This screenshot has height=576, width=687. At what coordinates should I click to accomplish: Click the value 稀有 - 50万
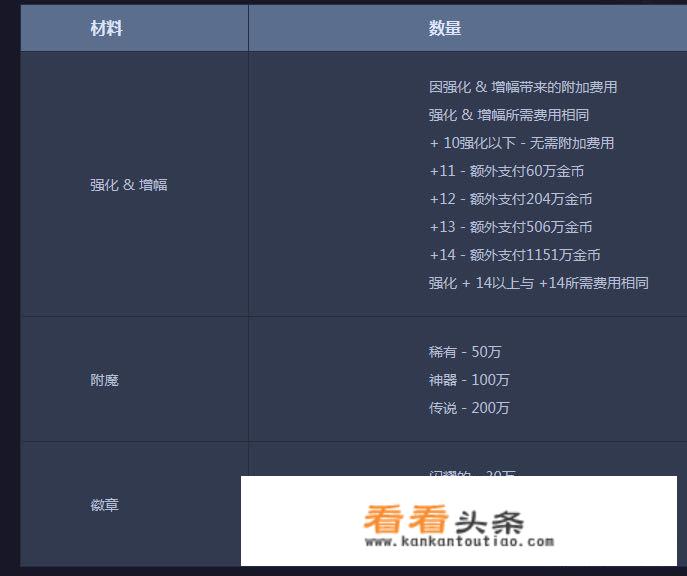465,352
